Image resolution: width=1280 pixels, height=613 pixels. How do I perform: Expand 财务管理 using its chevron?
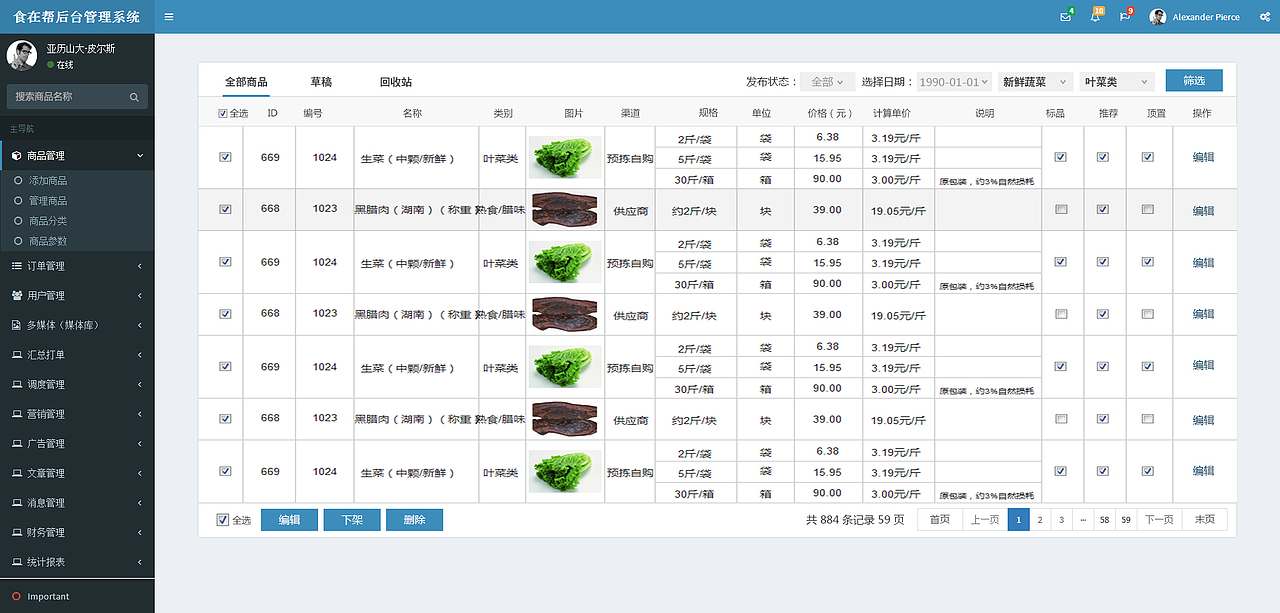(x=140, y=532)
